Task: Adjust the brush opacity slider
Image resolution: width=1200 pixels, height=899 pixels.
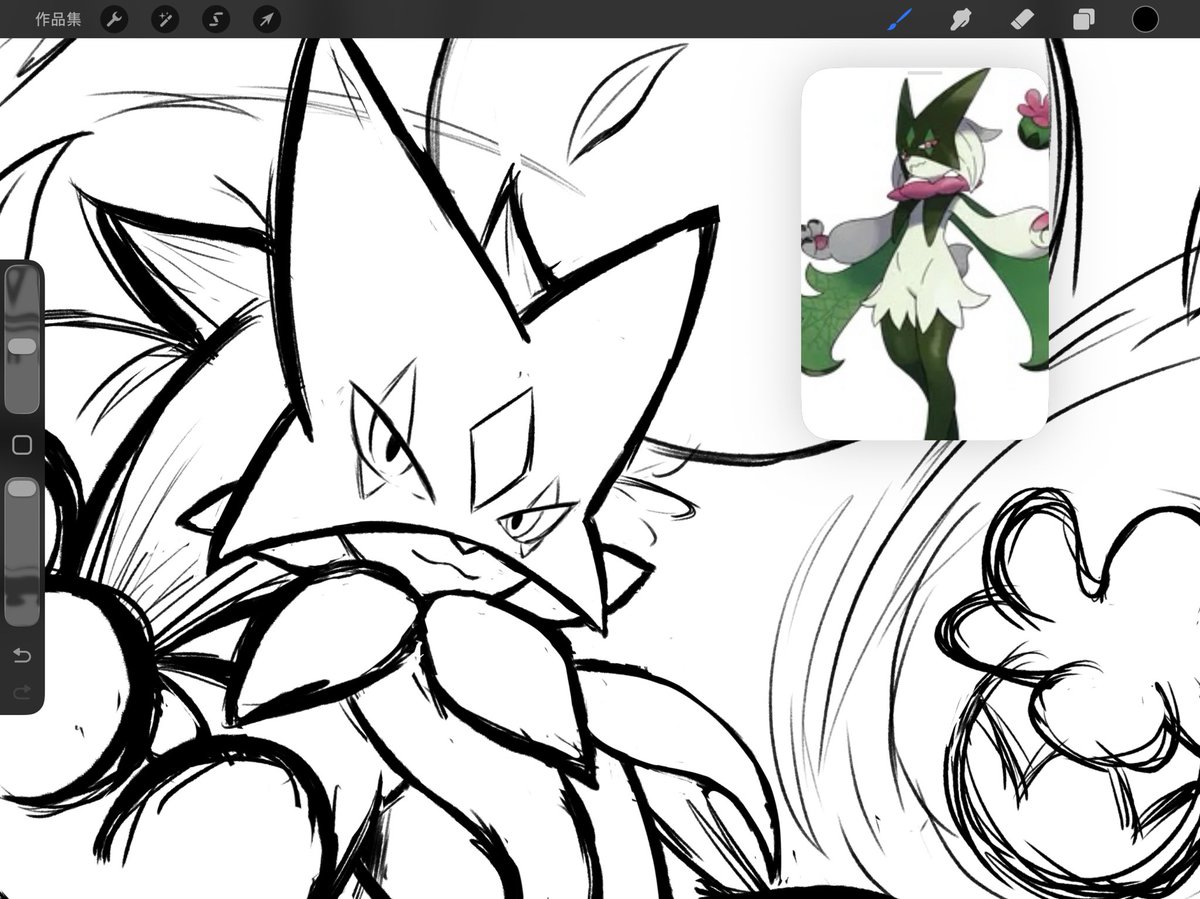Action: pos(22,550)
